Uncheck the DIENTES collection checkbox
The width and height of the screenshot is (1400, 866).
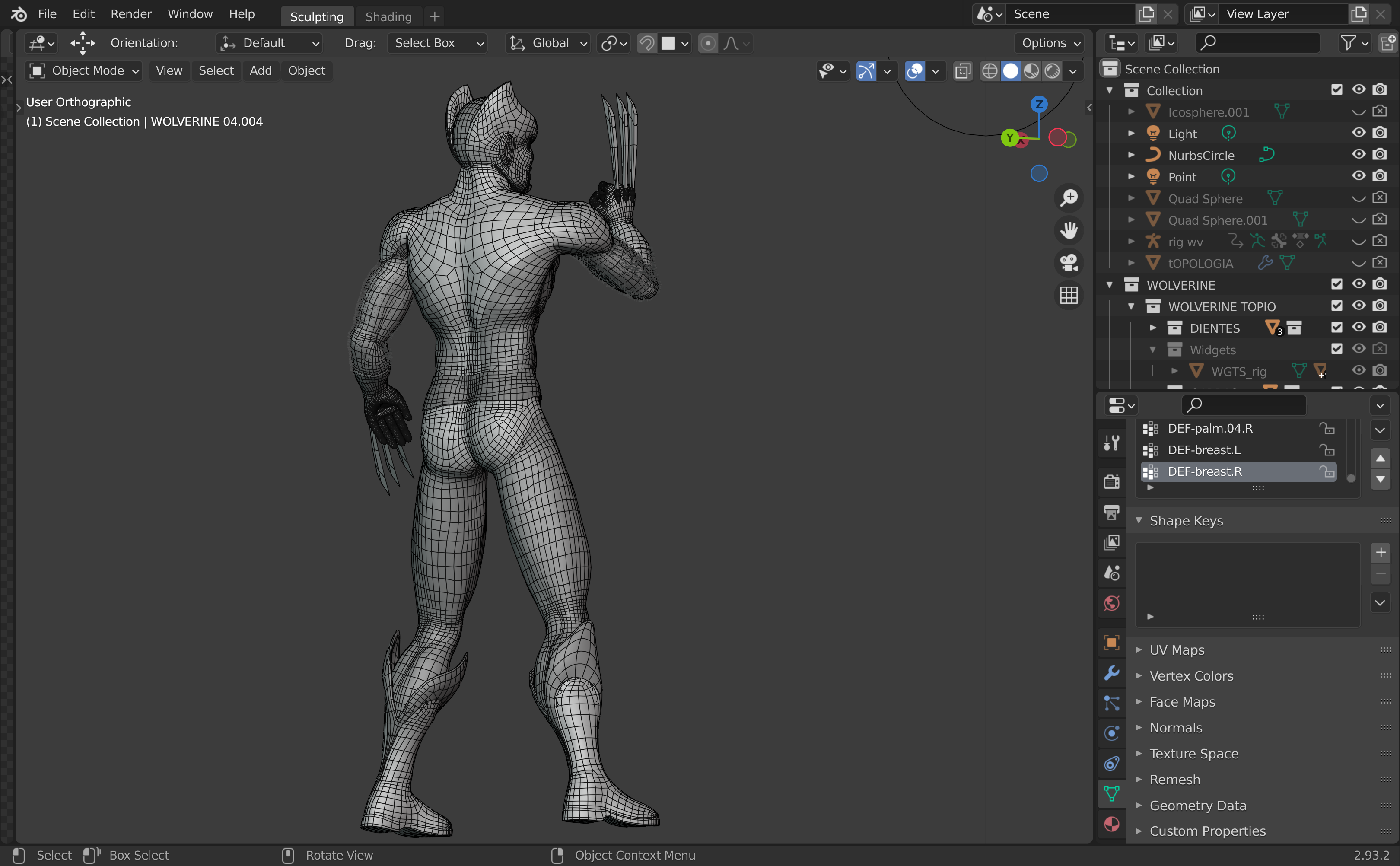(1336, 328)
